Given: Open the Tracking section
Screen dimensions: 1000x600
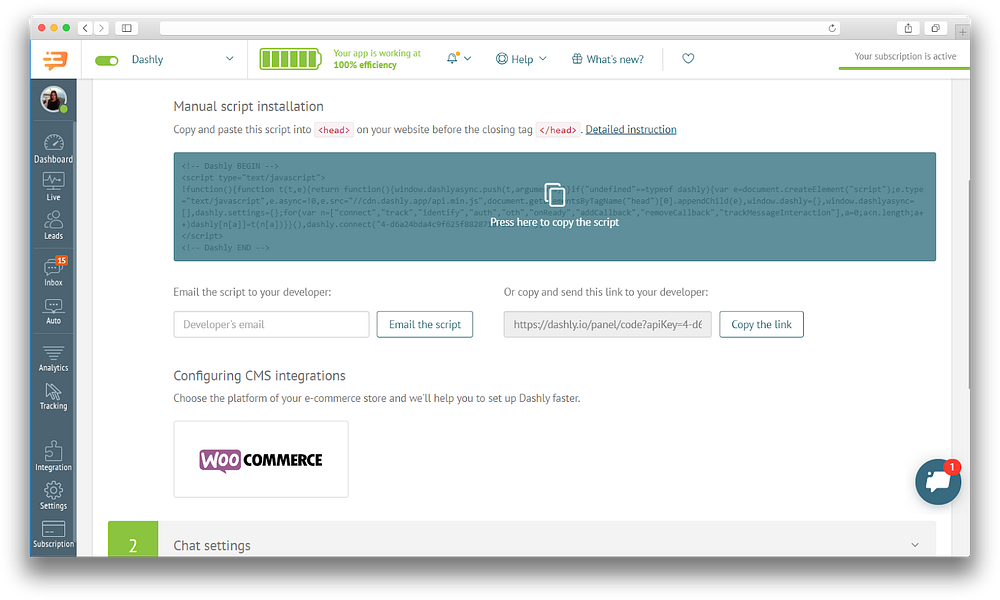Looking at the screenshot, I should pos(54,396).
